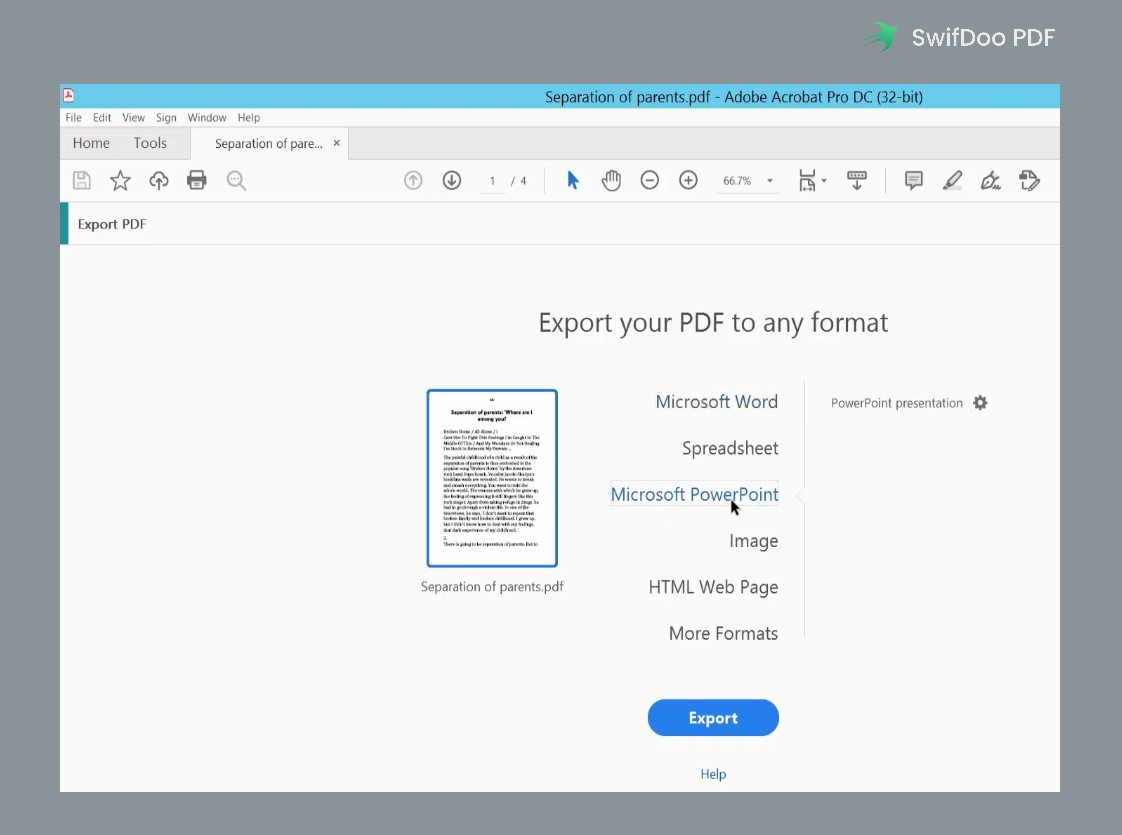The height and width of the screenshot is (835, 1122).
Task: Open the sign document pen icon
Action: click(991, 180)
